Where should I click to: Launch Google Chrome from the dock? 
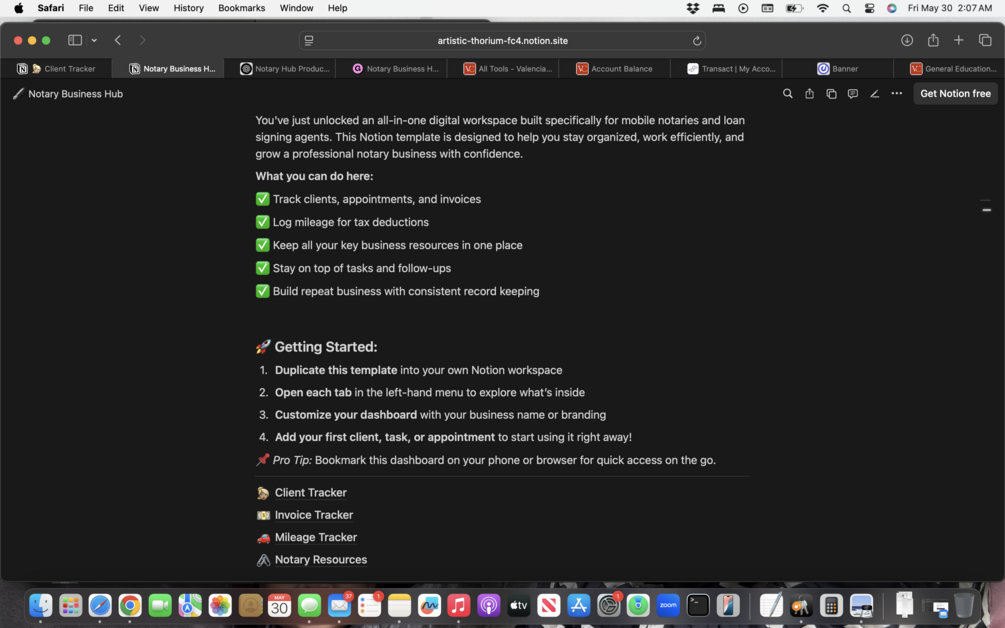coord(130,605)
